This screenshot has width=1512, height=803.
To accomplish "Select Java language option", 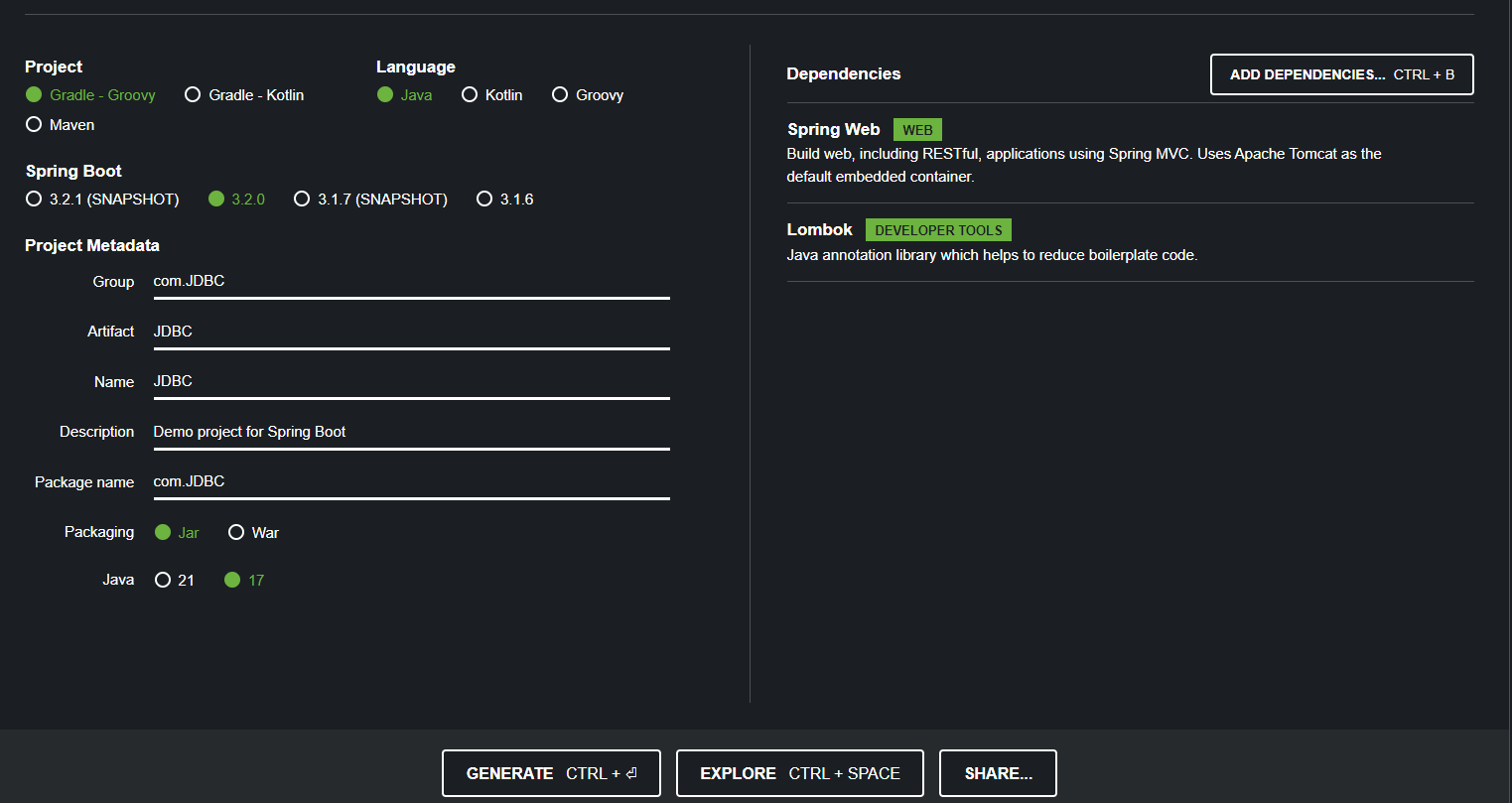I will coord(405,95).
